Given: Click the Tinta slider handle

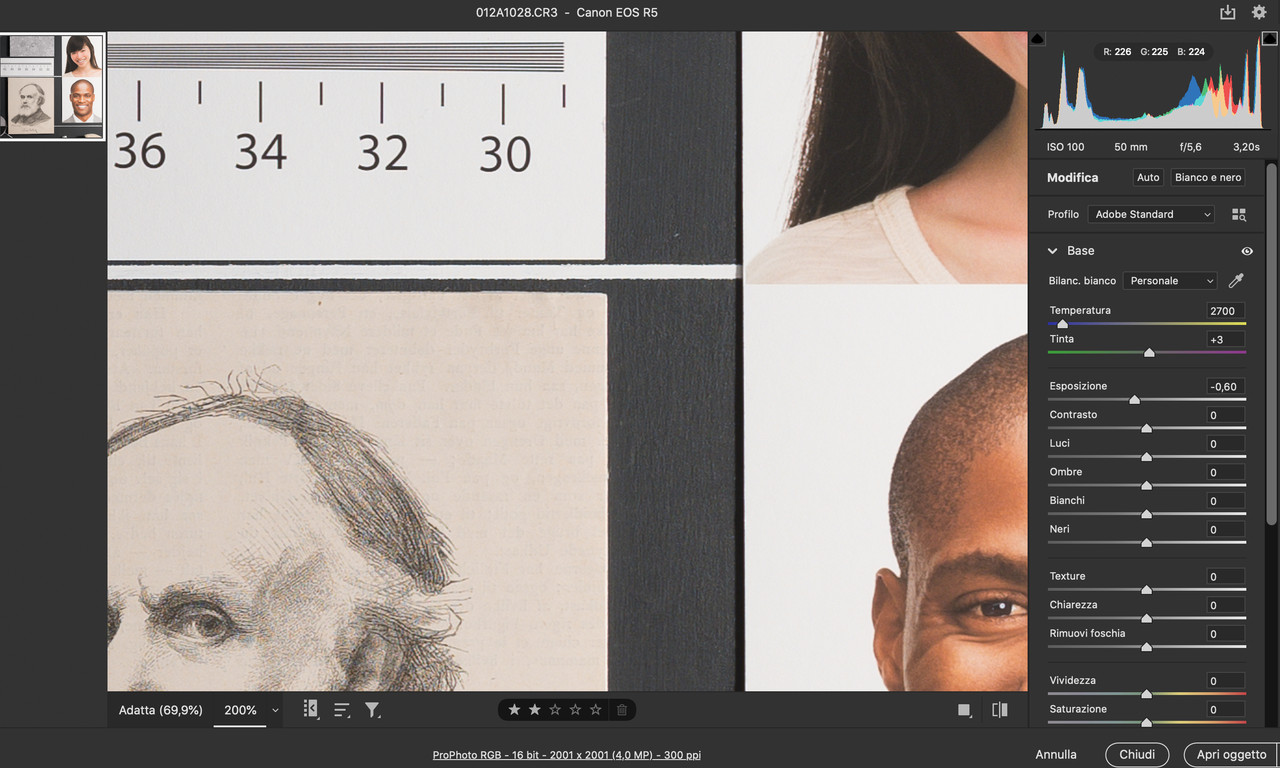Looking at the screenshot, I should [x=1149, y=353].
